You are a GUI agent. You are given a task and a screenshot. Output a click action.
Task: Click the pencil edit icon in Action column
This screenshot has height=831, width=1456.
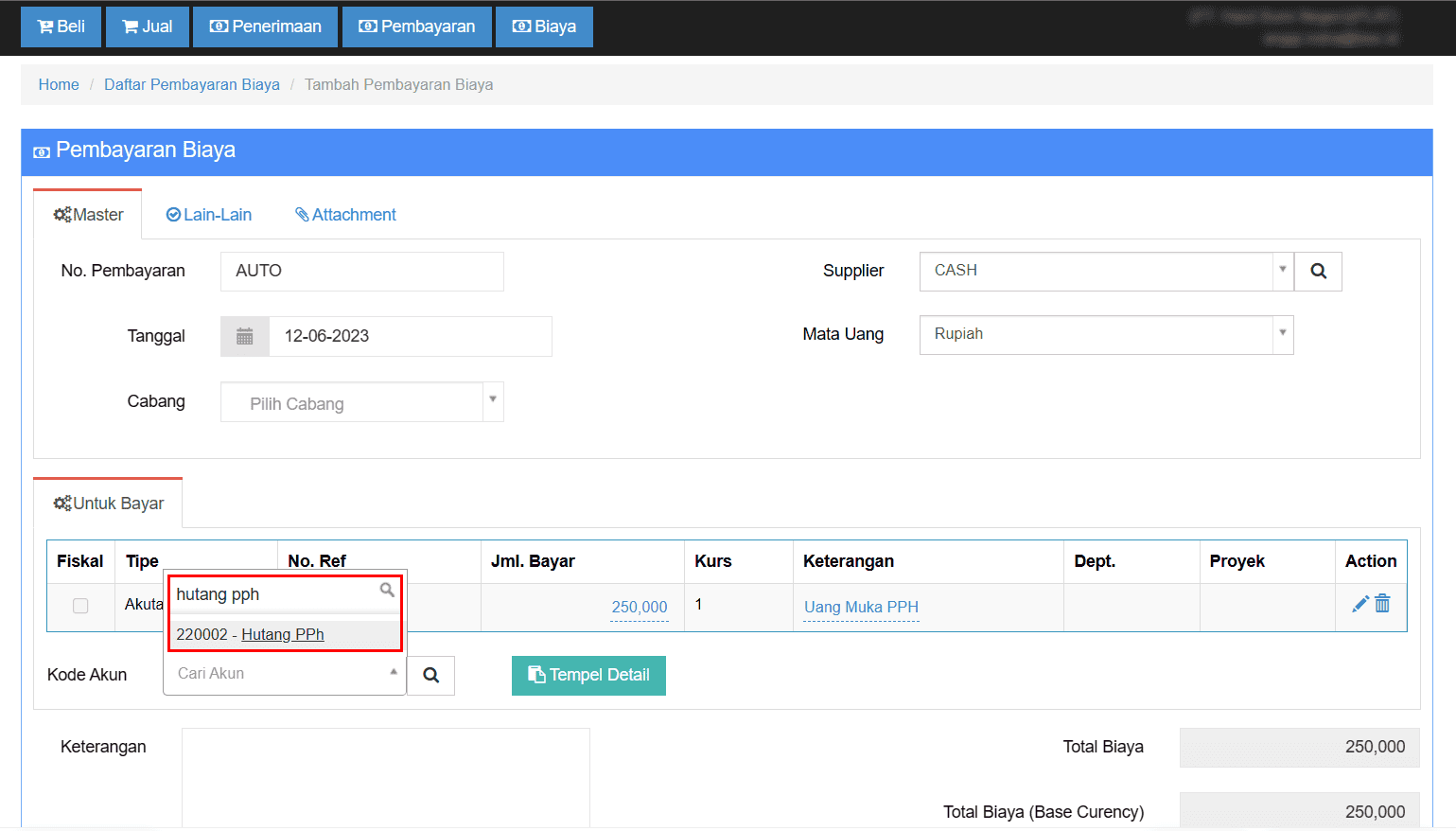pos(1360,604)
